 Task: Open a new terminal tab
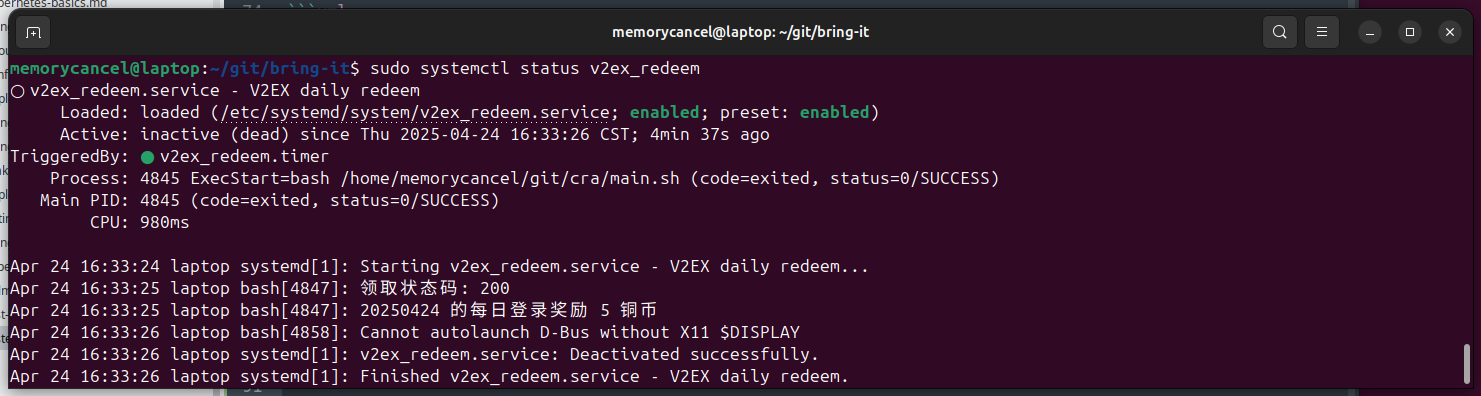(x=33, y=32)
